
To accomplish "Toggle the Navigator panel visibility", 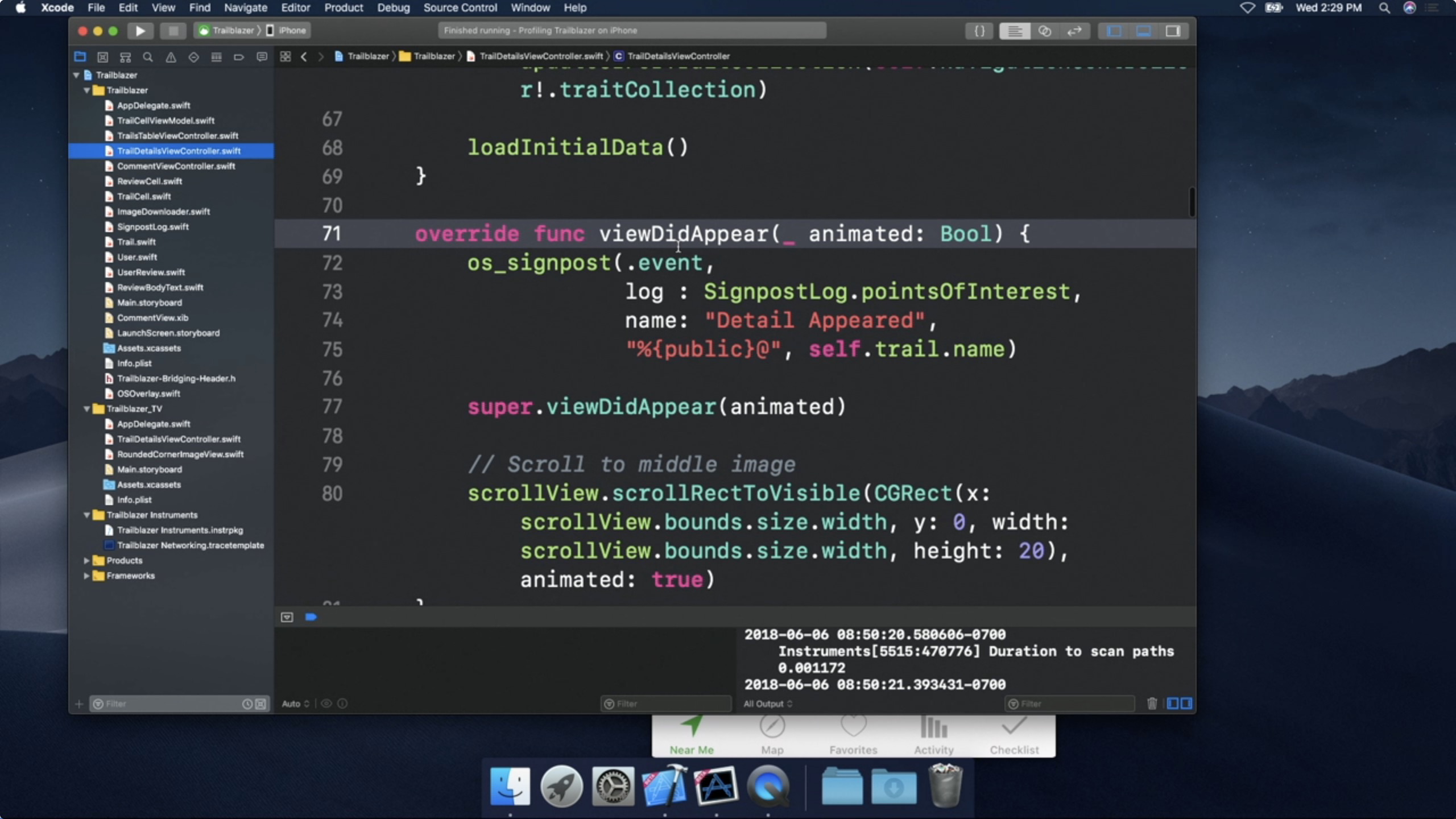I will tap(1114, 31).
